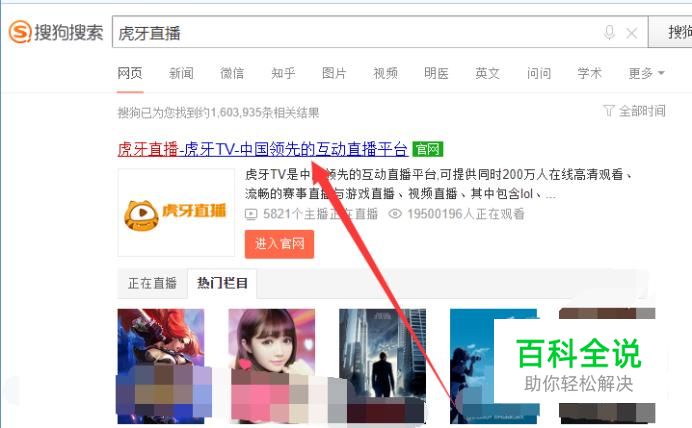
Task: Click the 19500196人正在观看 viewer count
Action: tap(466, 214)
